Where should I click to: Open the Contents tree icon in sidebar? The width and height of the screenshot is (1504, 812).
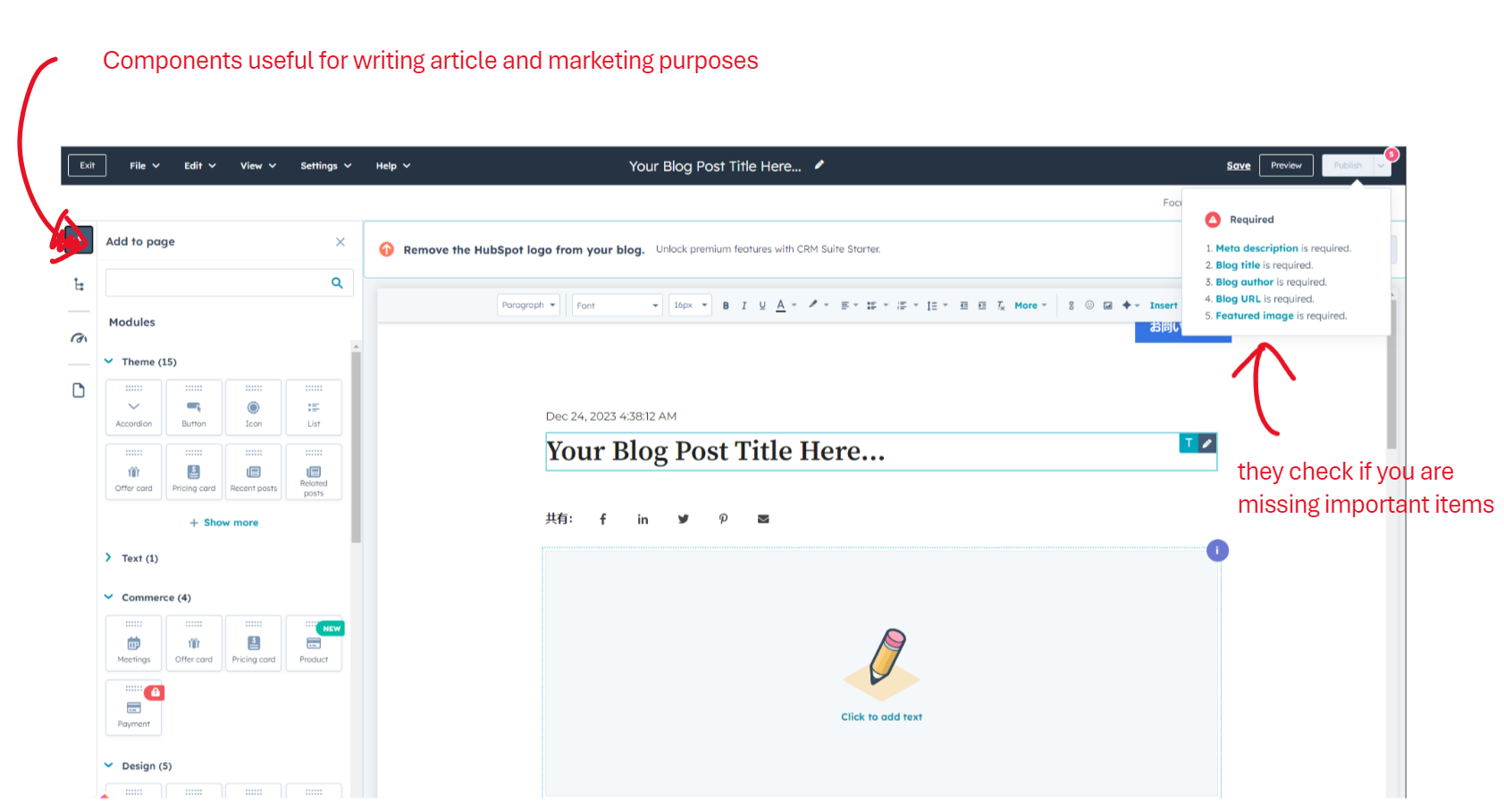tap(79, 283)
